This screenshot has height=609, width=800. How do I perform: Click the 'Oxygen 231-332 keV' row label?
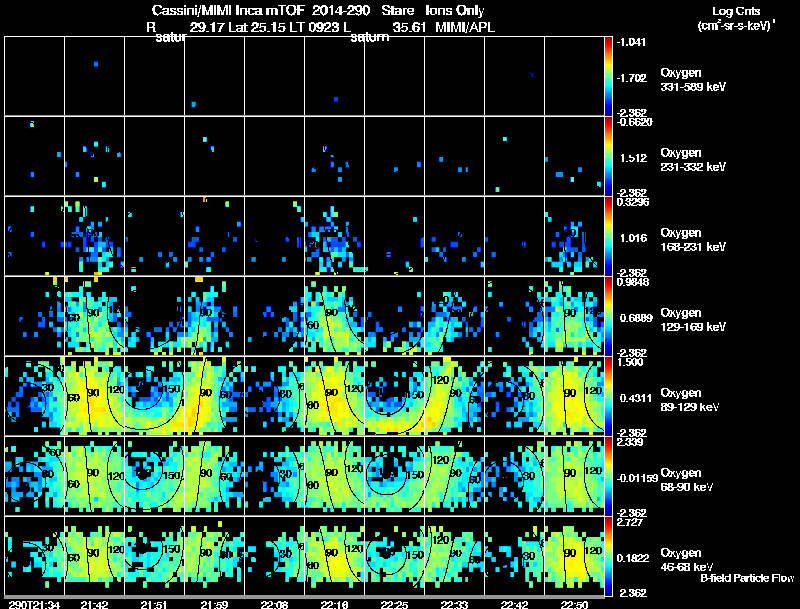click(x=693, y=160)
